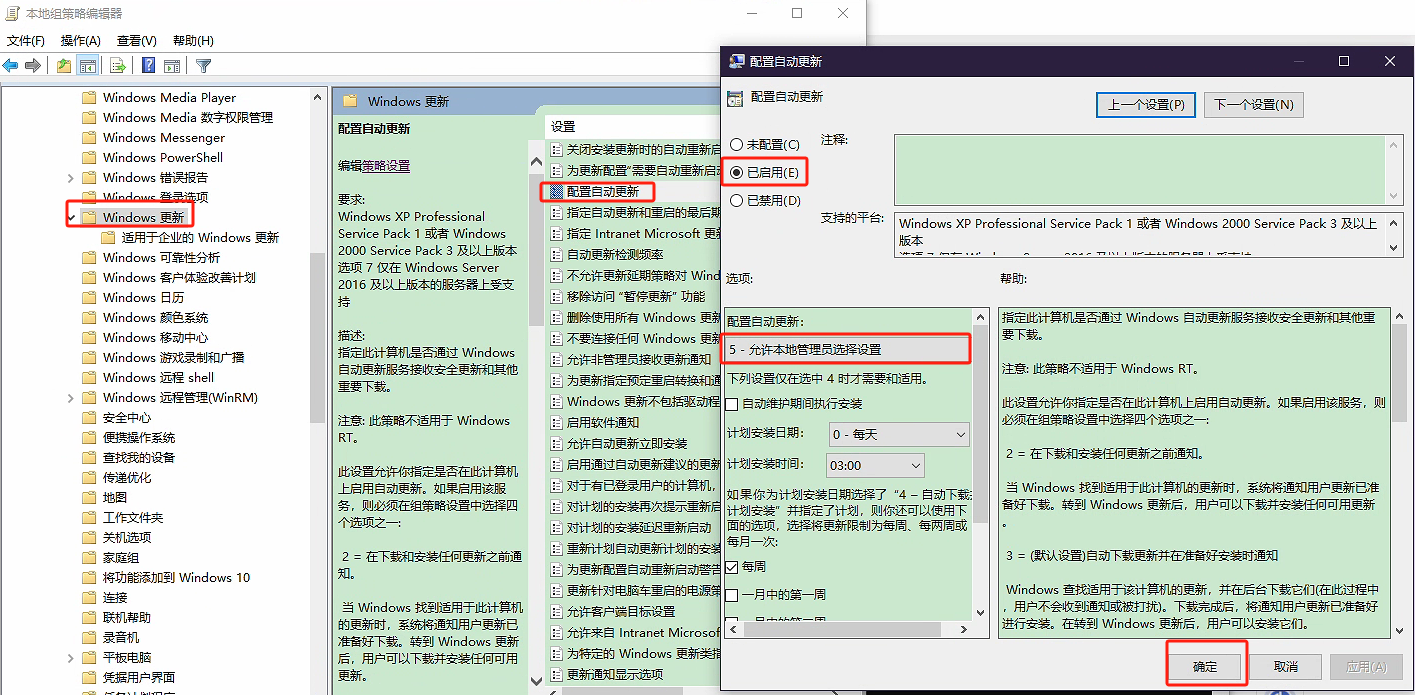Uncheck the 每周 checkbox

[x=733, y=567]
